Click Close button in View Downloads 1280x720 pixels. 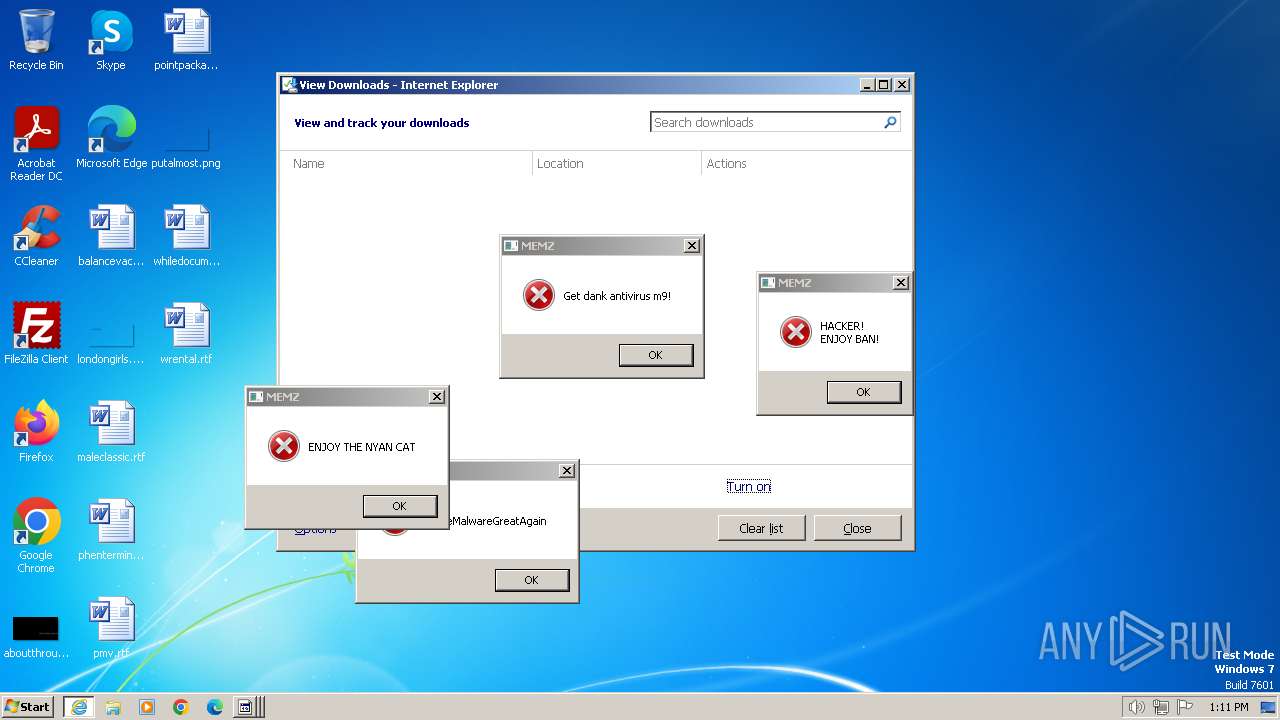857,528
